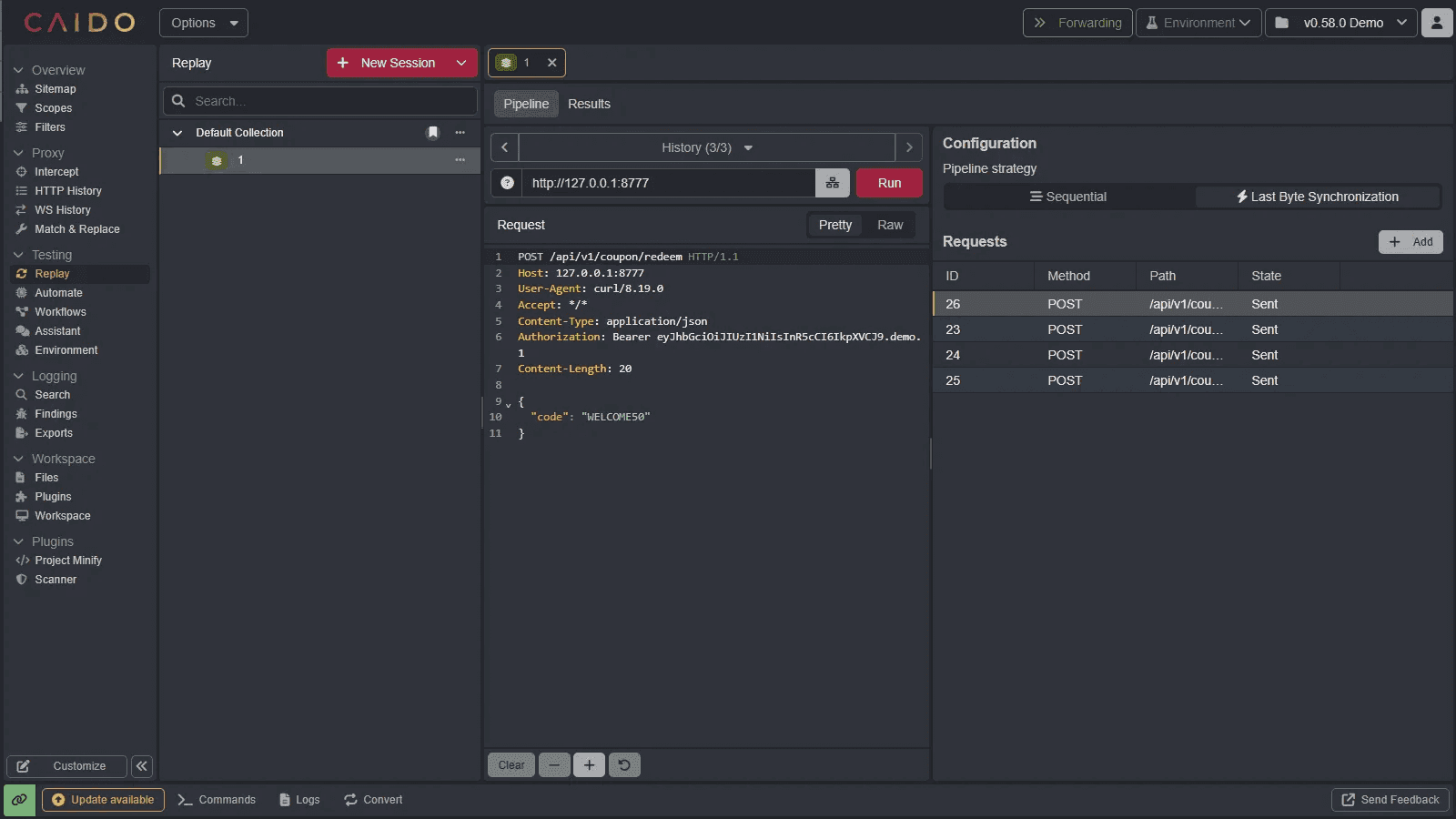Open History (3/3) dropdown
The height and width of the screenshot is (819, 1456).
point(707,147)
